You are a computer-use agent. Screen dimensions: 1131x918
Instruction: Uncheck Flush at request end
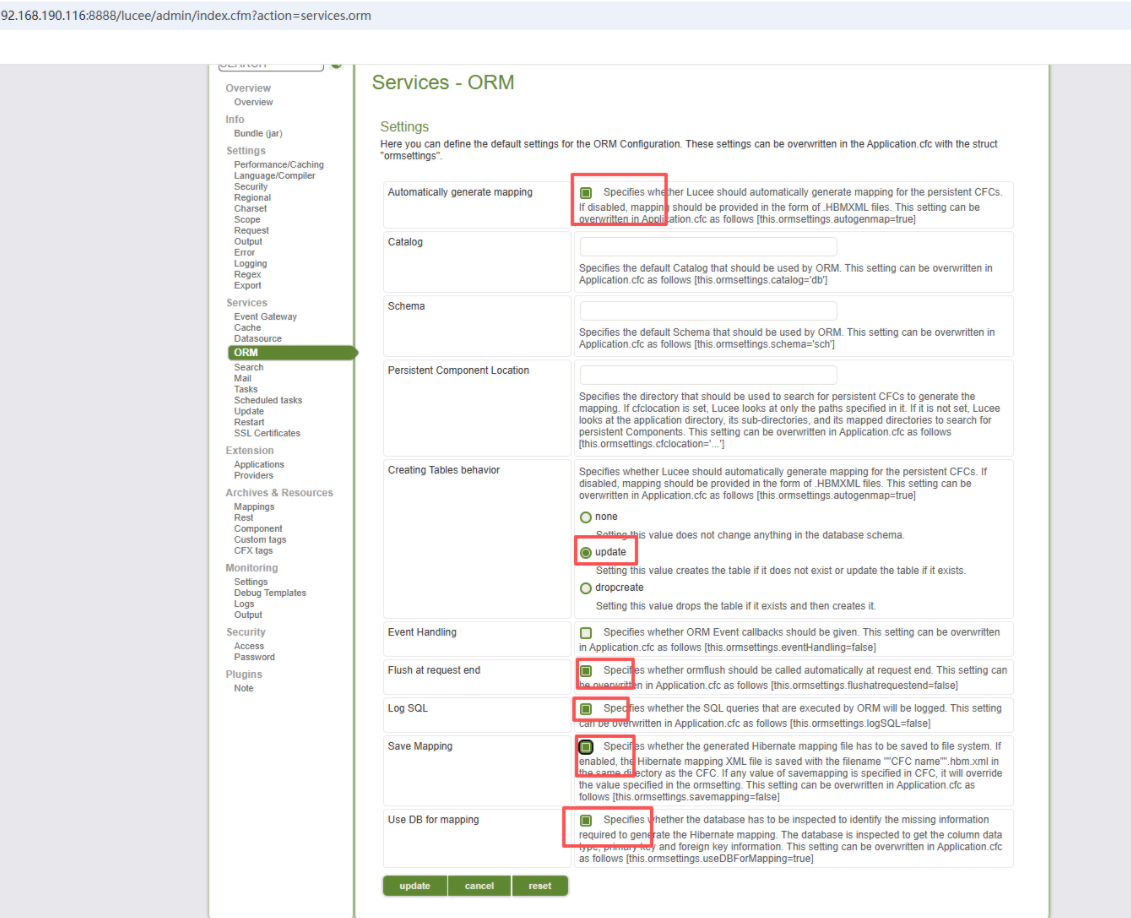586,671
